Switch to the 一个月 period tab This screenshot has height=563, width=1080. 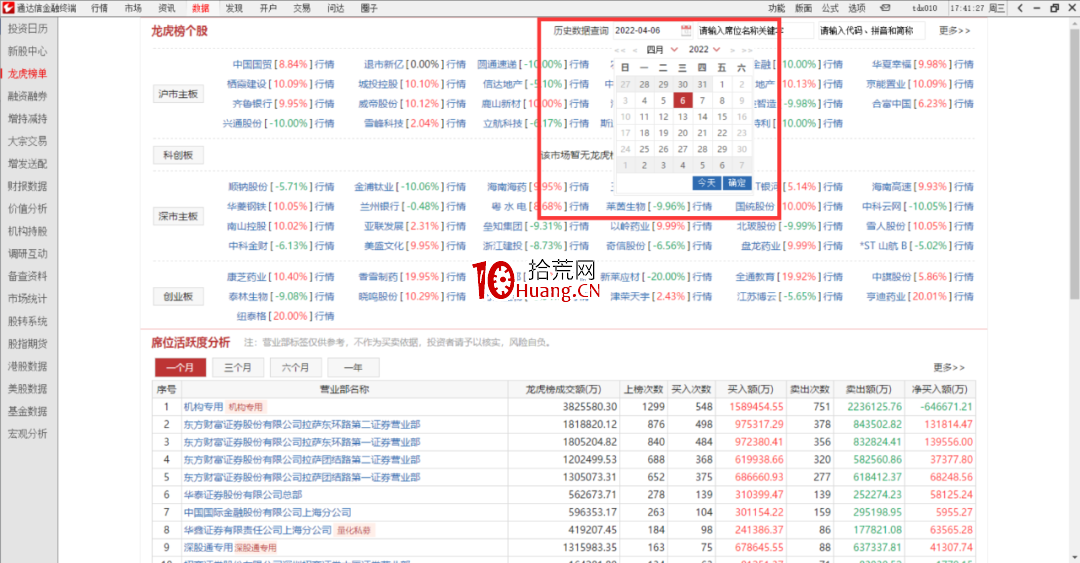[x=180, y=367]
